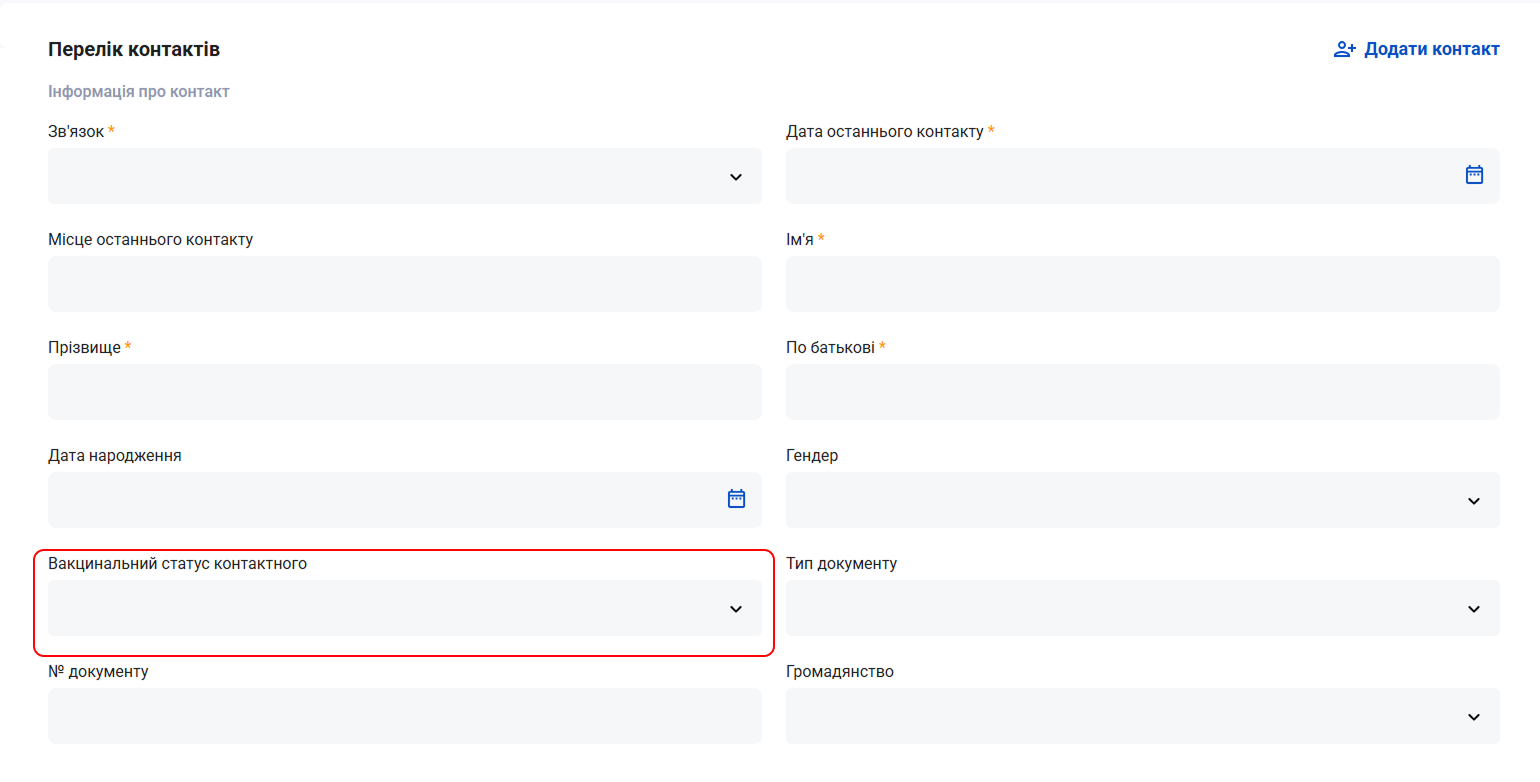This screenshot has width=1540, height=782.
Task: Click into the Ім'я input field
Action: click(1143, 284)
